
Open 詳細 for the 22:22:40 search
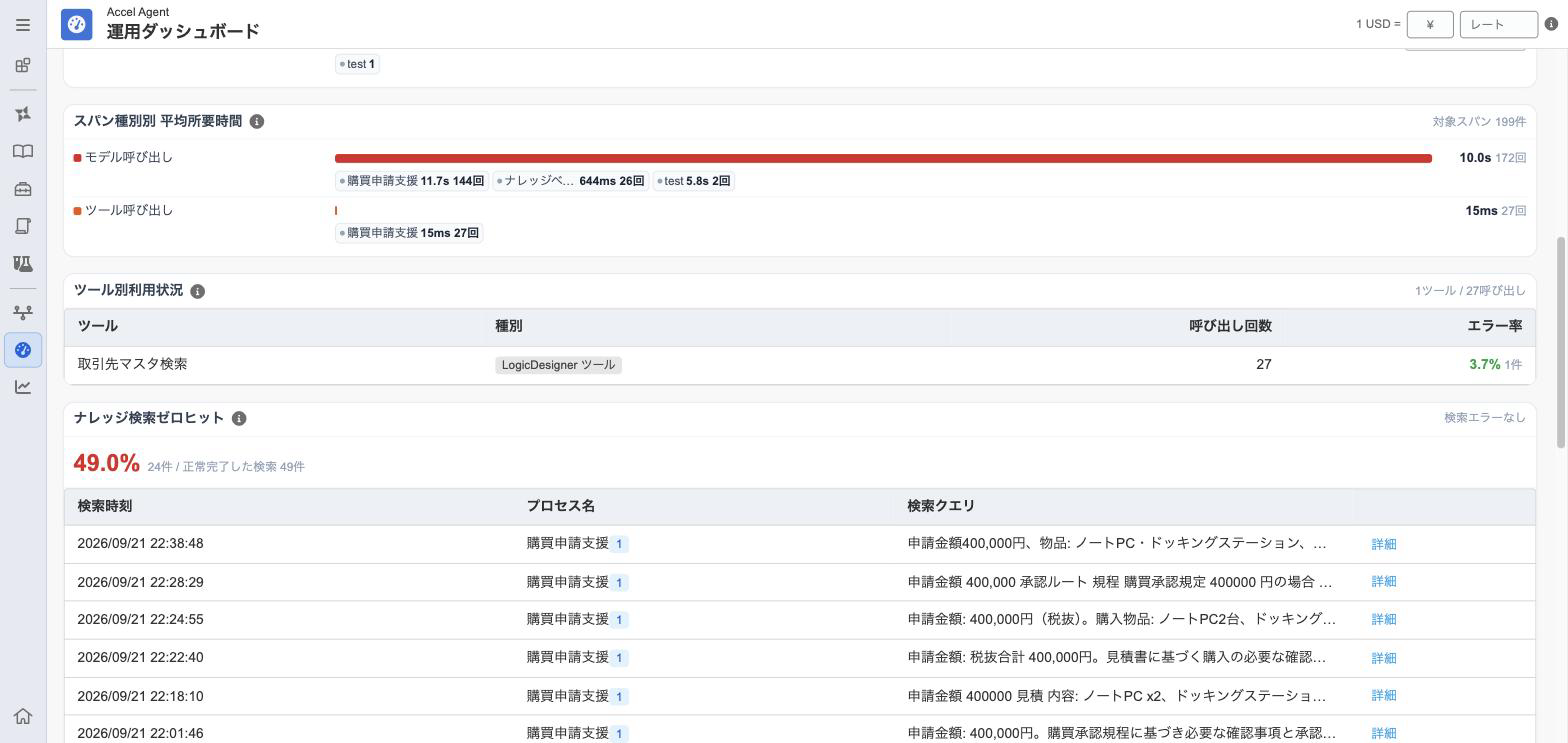pos(1383,658)
